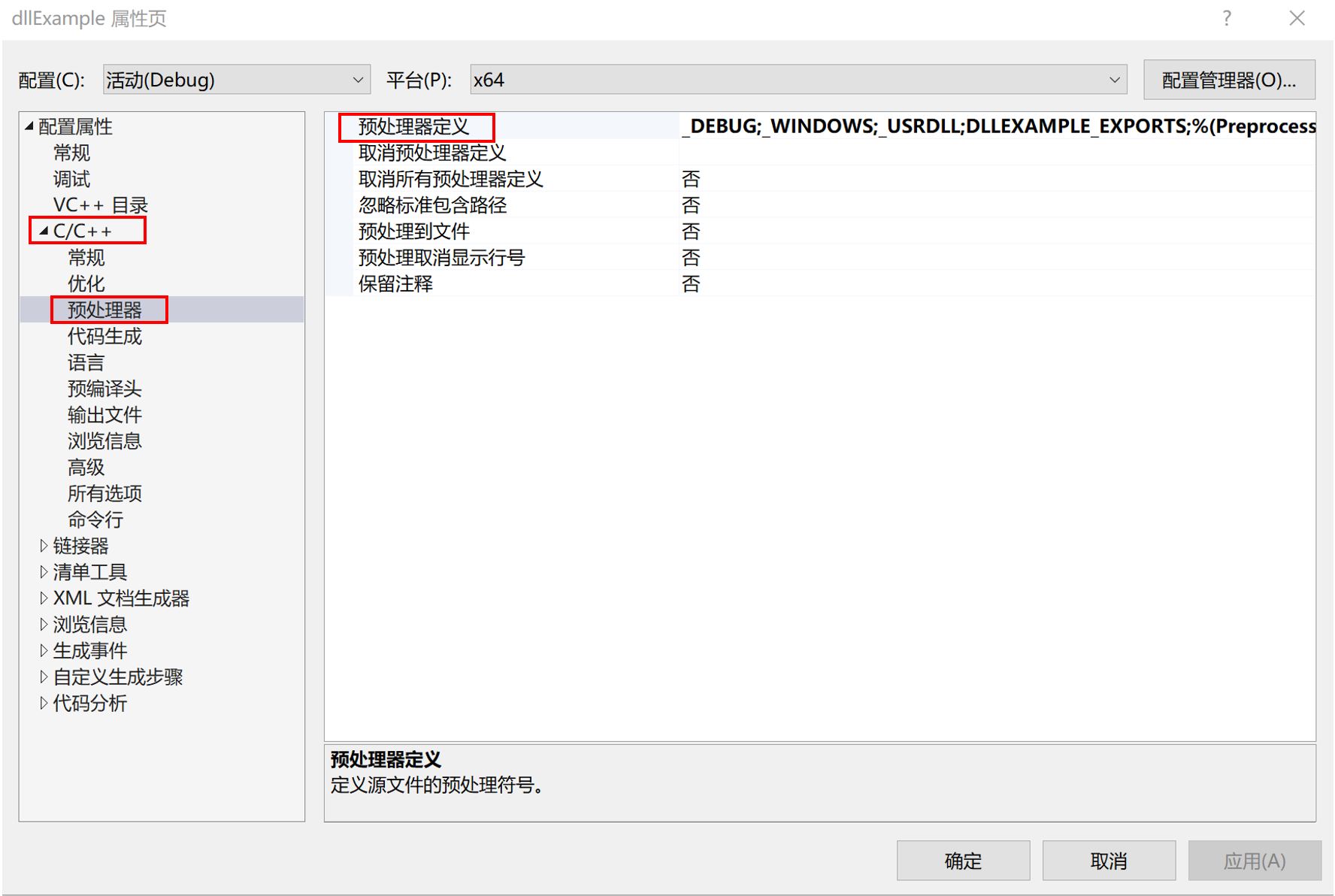Click the 配置管理器(O)... button

coord(1229,80)
